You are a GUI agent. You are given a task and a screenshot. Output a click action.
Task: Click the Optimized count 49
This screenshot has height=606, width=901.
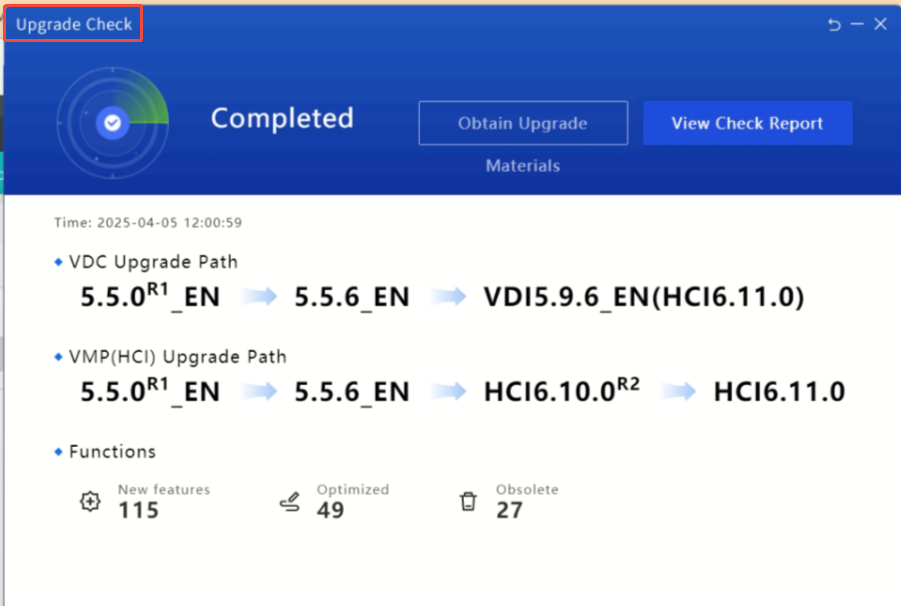coord(330,511)
